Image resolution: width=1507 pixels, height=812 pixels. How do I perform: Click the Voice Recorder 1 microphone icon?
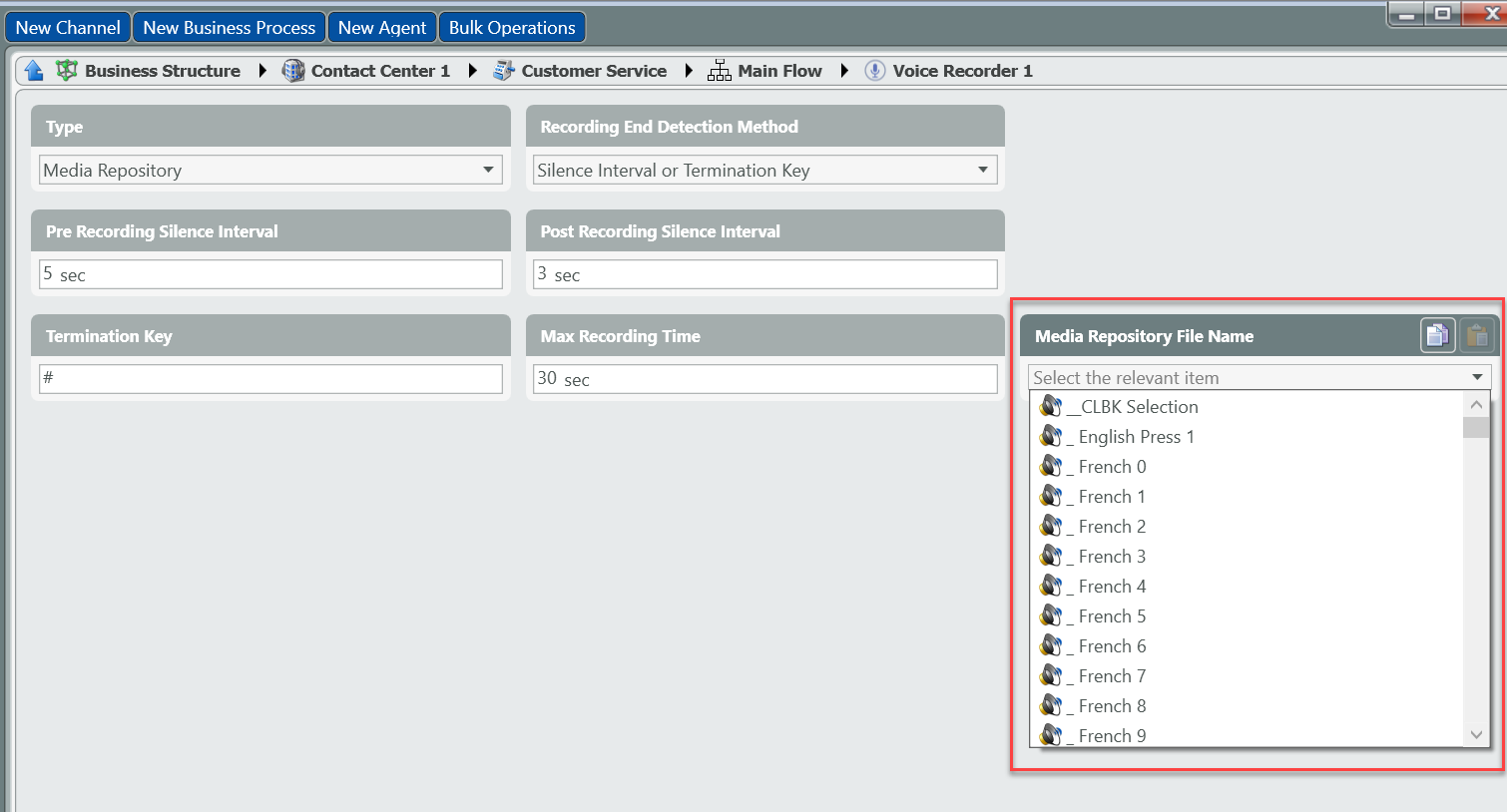(875, 71)
